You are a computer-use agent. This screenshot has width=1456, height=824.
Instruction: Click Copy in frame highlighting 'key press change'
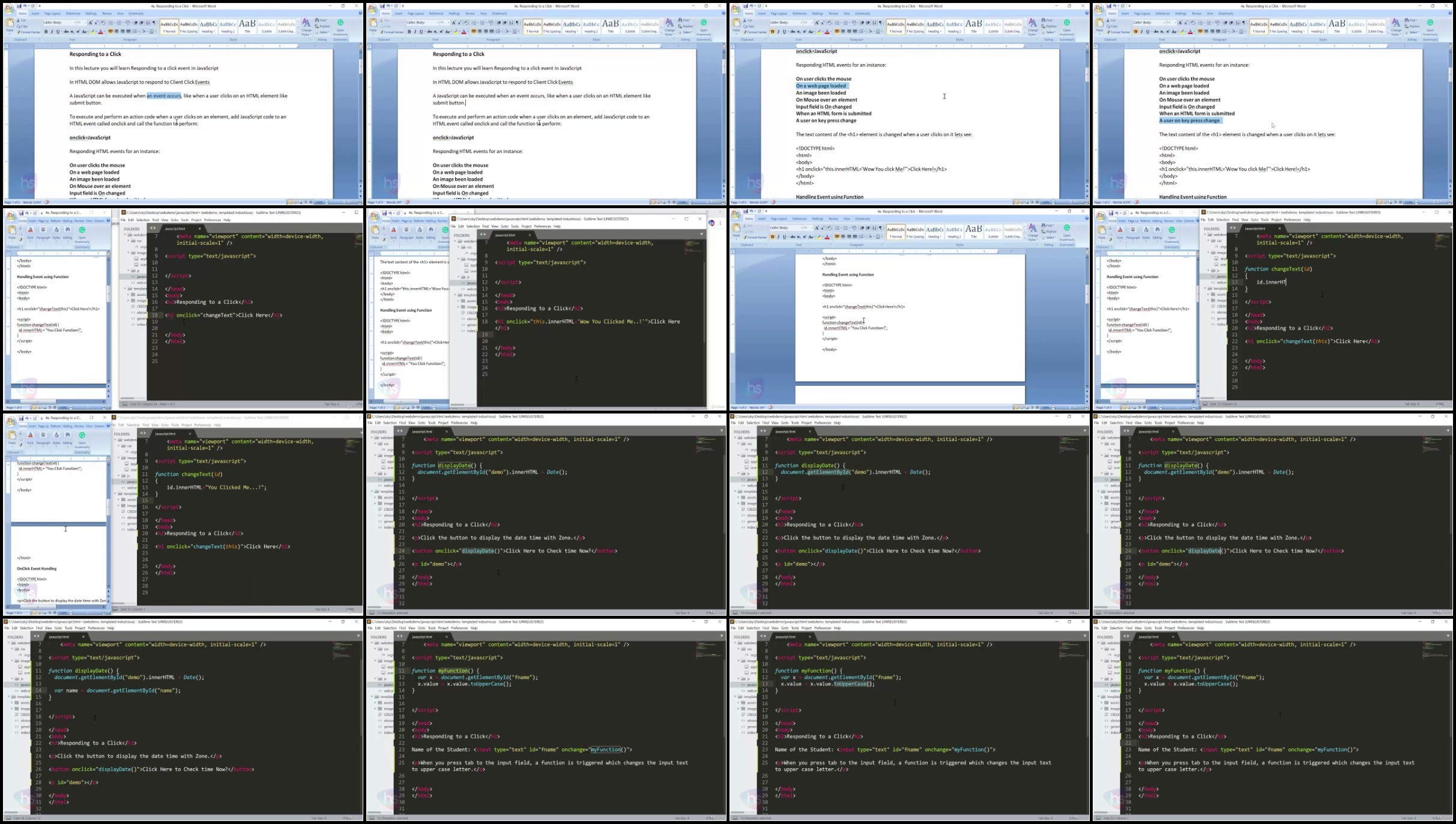(1113, 26)
